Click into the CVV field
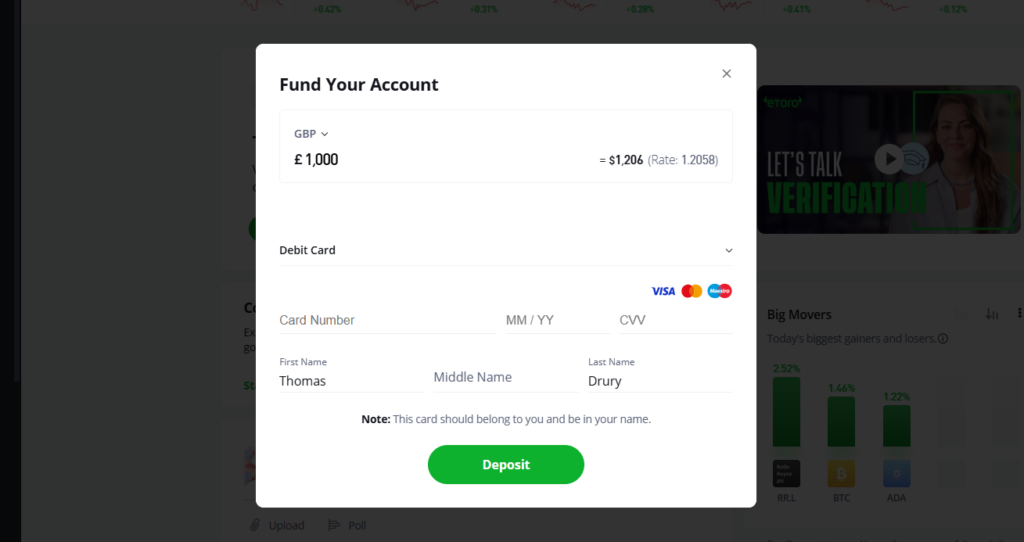Viewport: 1024px width, 542px height. (x=674, y=320)
